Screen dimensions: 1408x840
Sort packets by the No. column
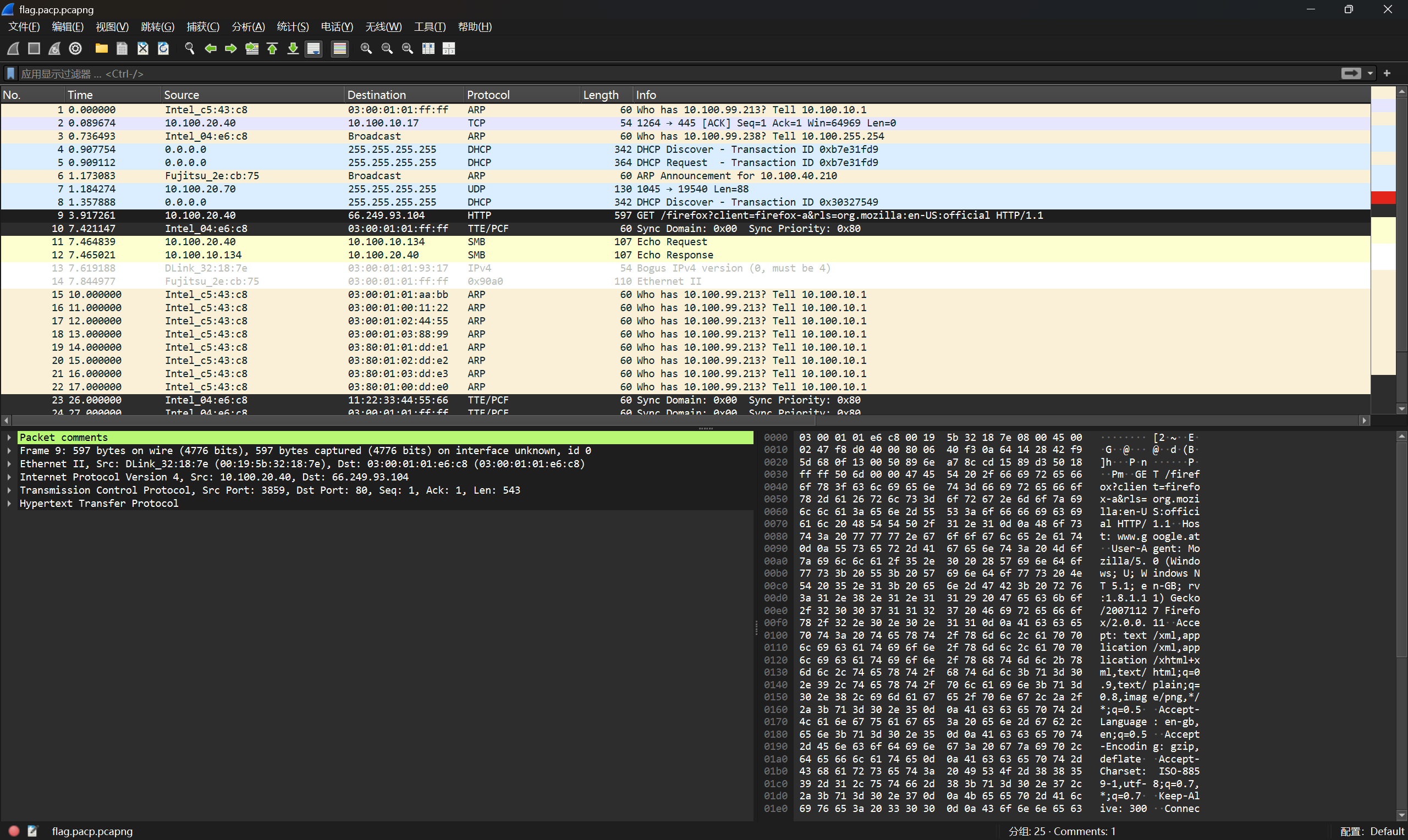click(32, 95)
